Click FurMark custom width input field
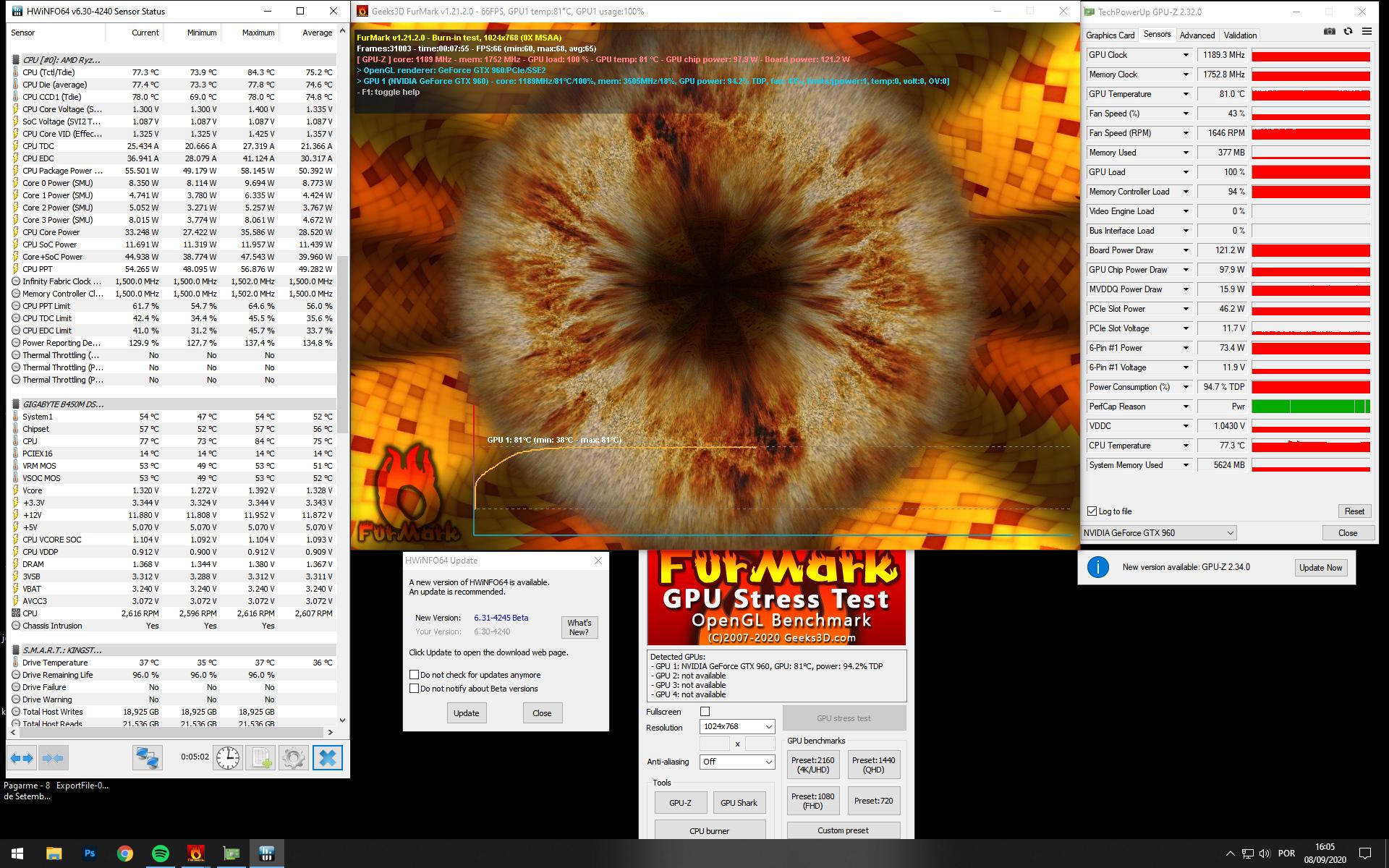Image resolution: width=1389 pixels, height=868 pixels. [715, 744]
